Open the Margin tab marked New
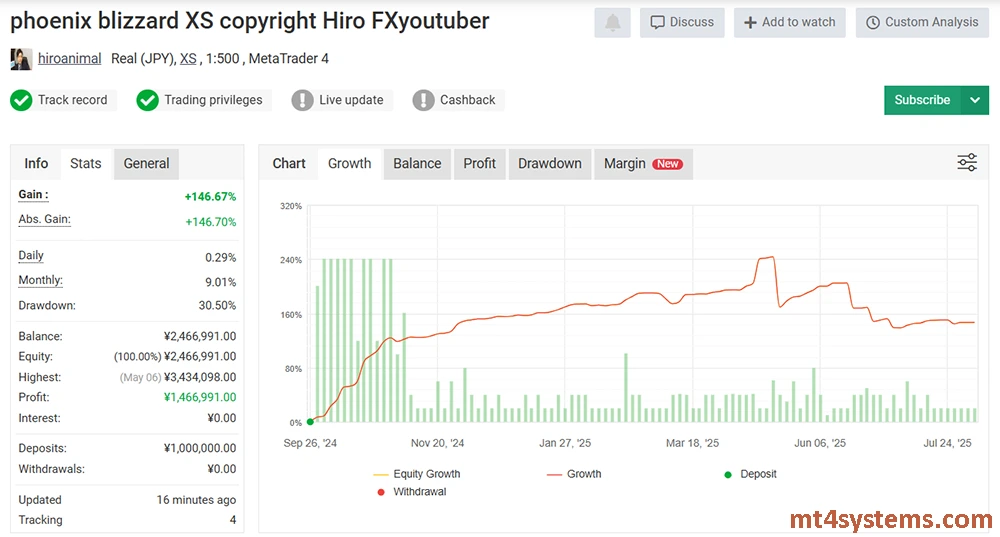Screen dimensions: 1000x537 [642, 163]
